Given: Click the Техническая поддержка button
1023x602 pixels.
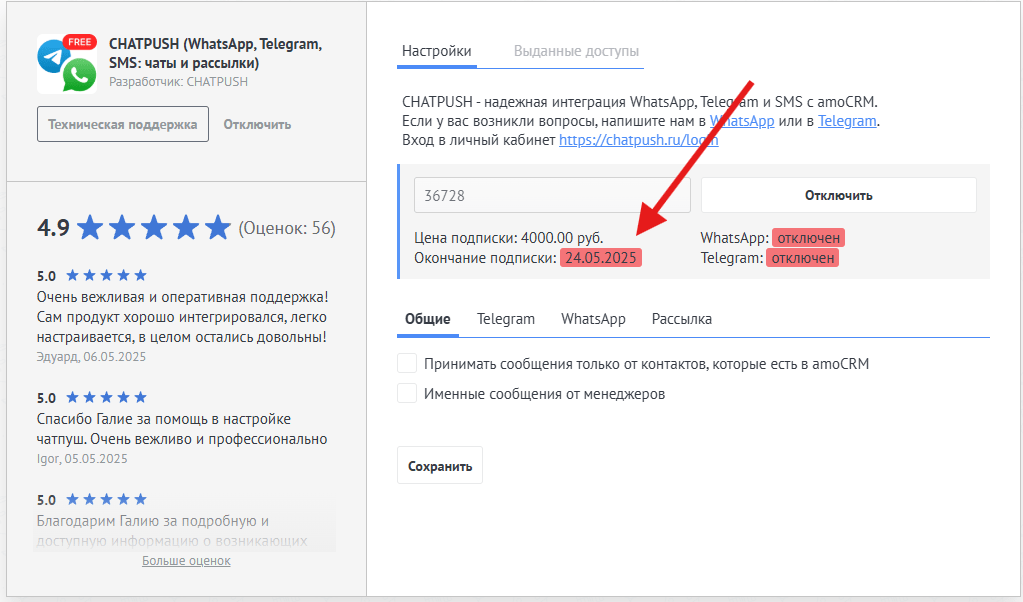Looking at the screenshot, I should [123, 125].
